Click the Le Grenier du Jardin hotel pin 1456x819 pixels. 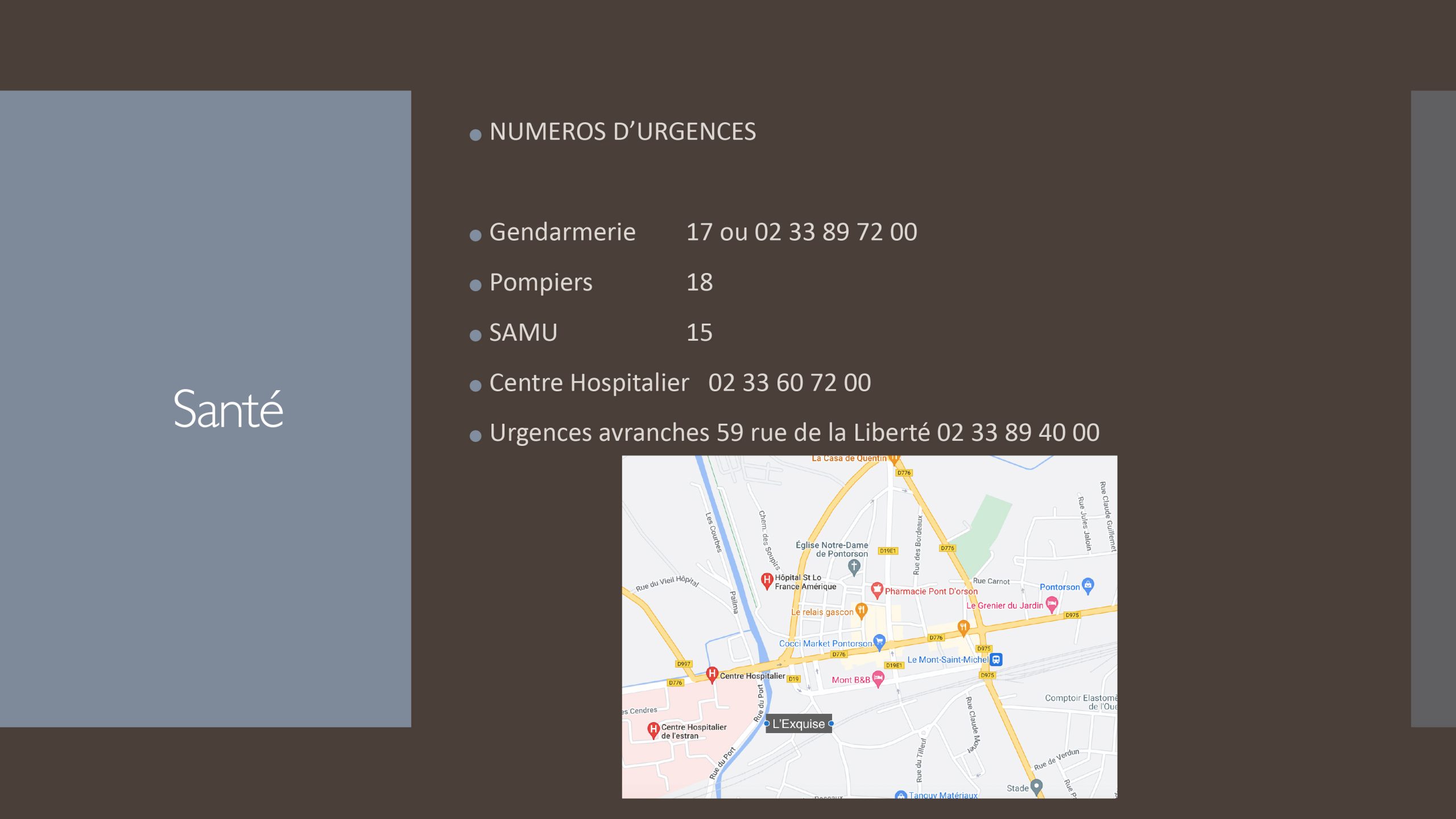click(1052, 603)
